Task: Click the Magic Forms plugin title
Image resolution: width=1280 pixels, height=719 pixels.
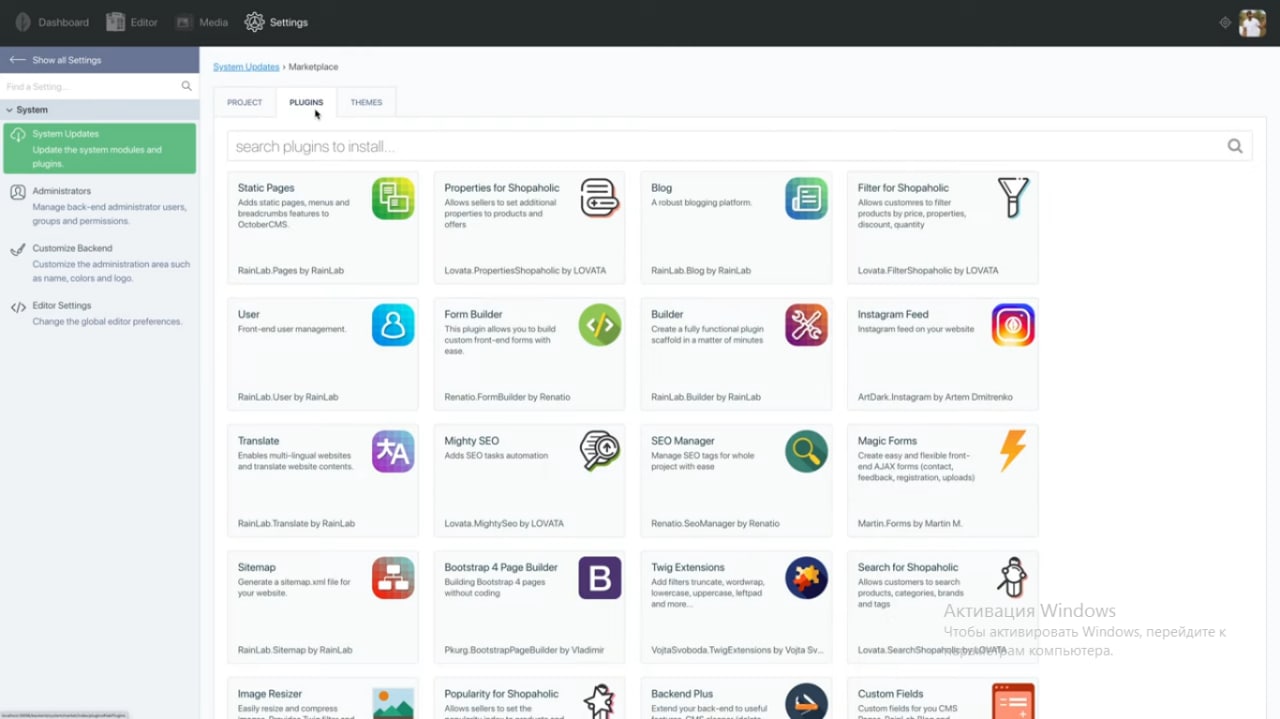Action: tap(887, 441)
